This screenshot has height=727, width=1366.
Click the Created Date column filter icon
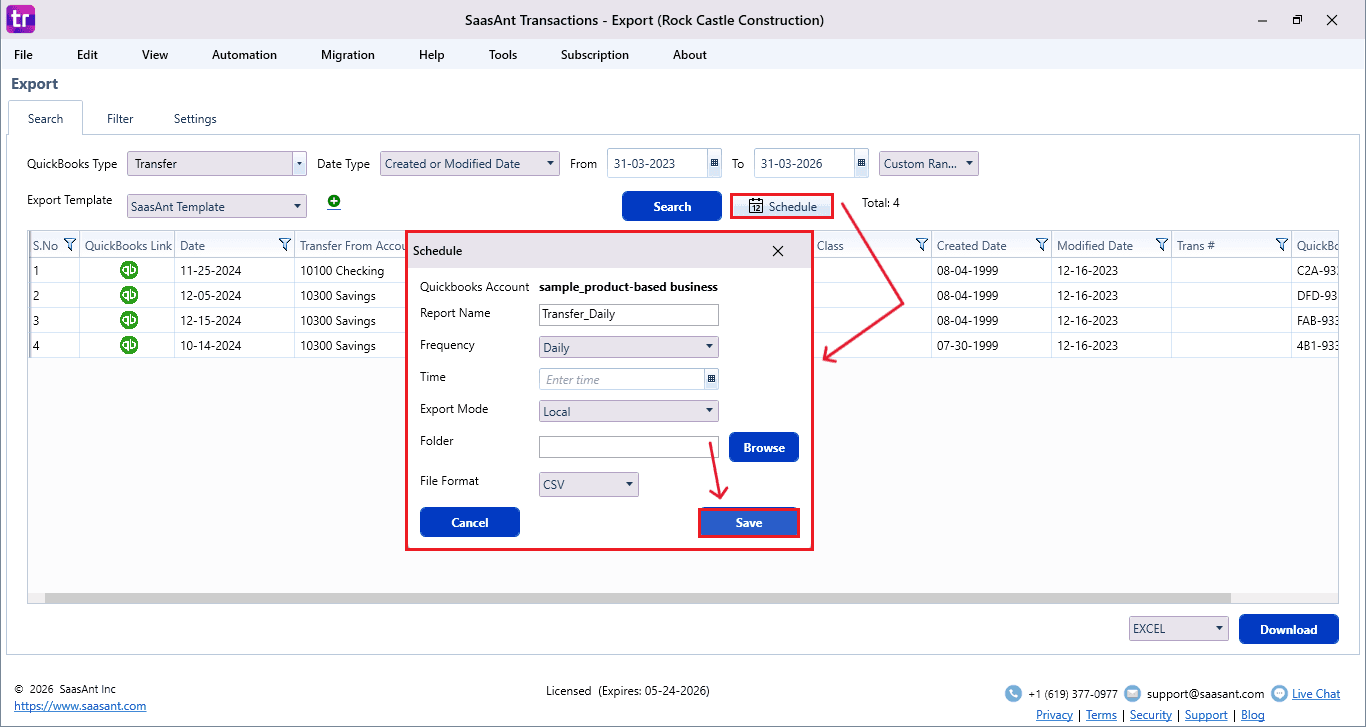pyautogui.click(x=1041, y=245)
